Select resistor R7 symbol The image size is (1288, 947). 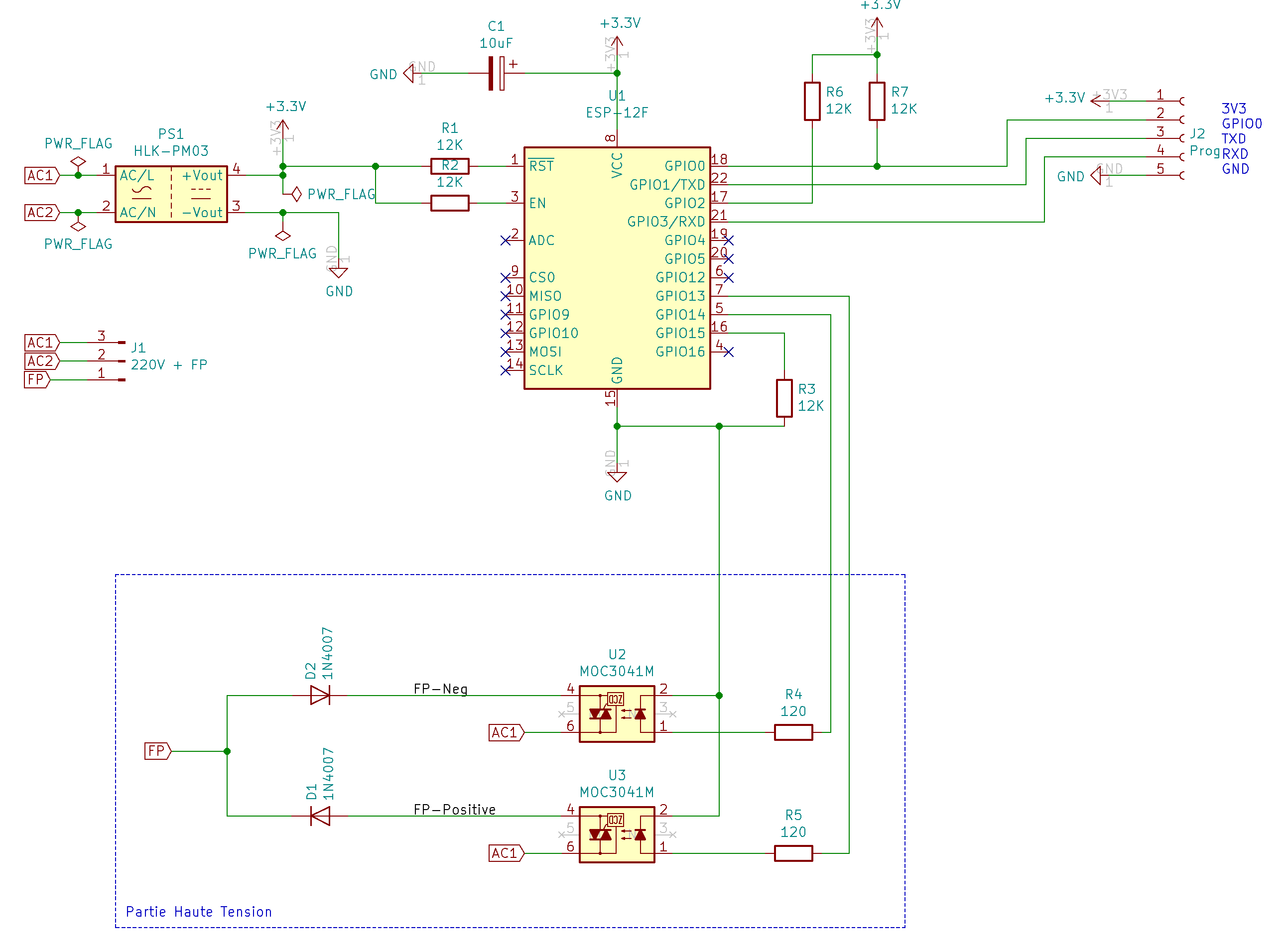(x=877, y=101)
